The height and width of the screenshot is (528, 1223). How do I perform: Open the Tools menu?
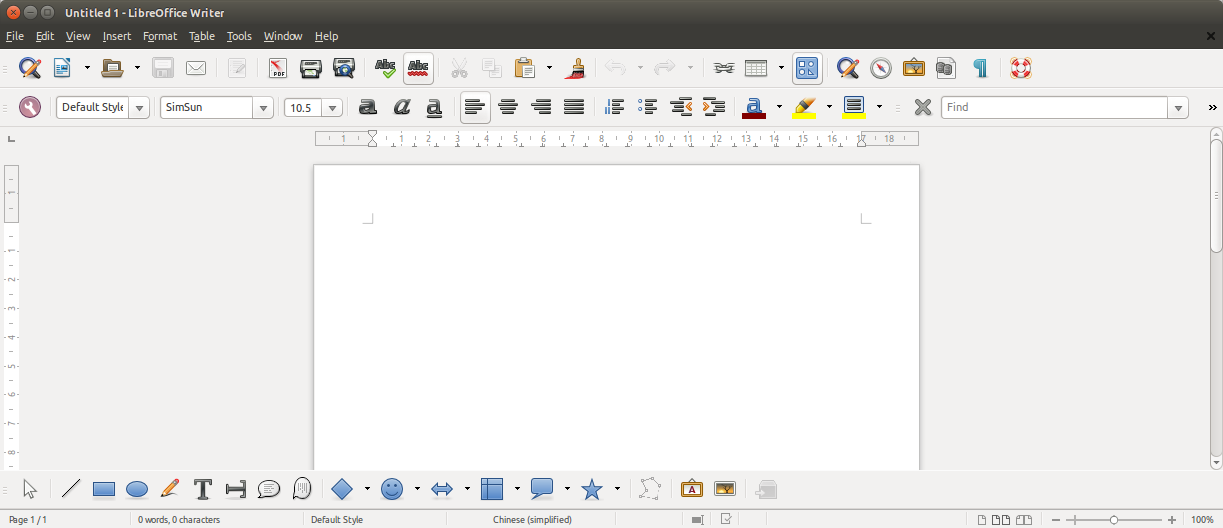(x=239, y=36)
